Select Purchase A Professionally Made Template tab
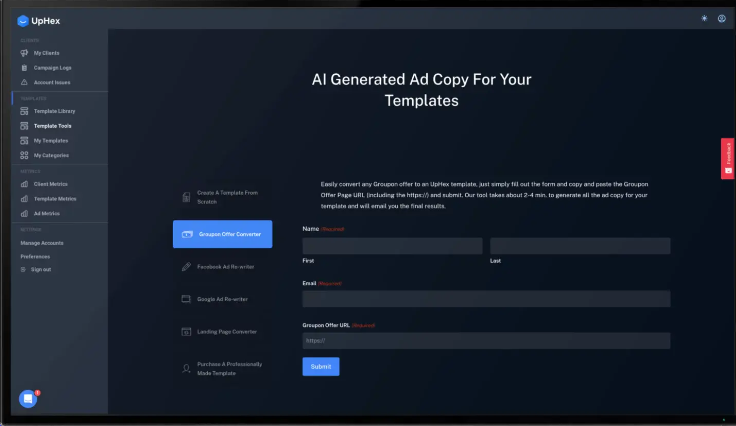 pos(222,369)
